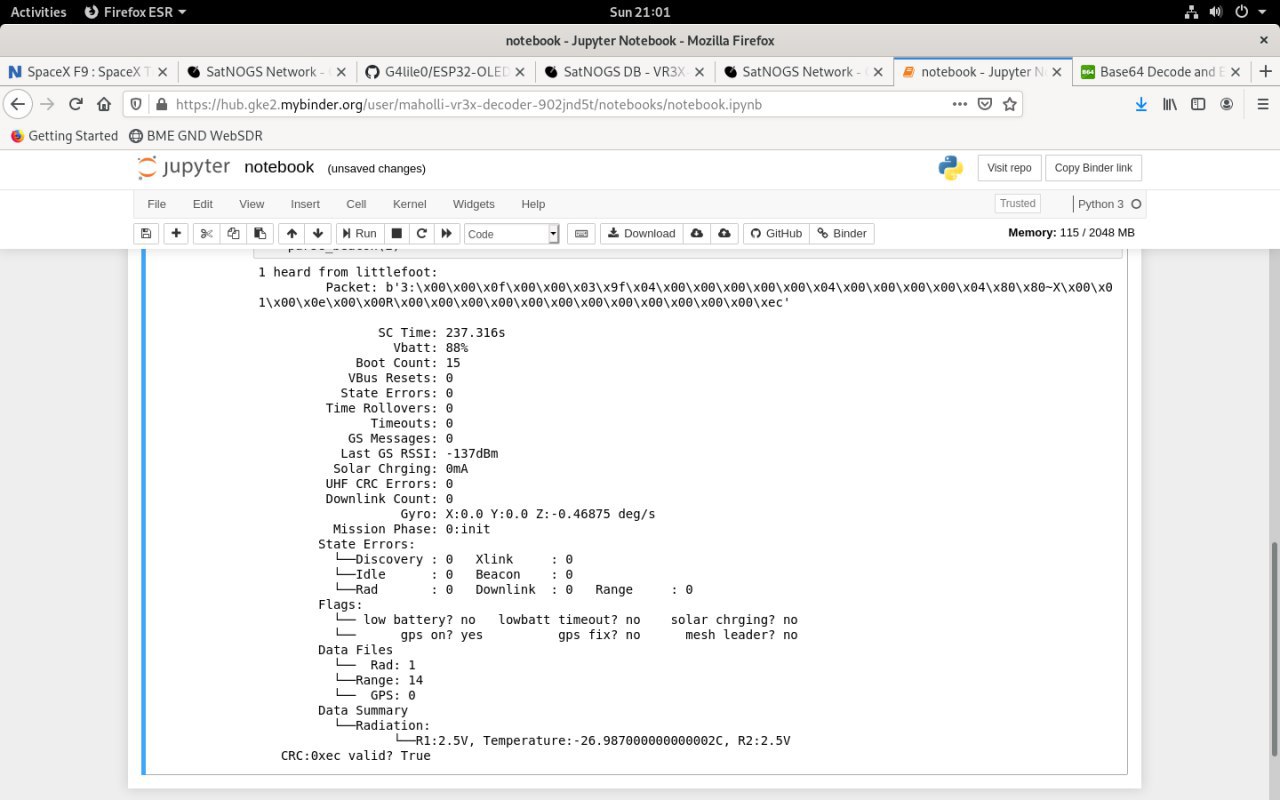1280x800 pixels.
Task: Open the BME GND WebSDR bookmark
Action: pos(194,136)
